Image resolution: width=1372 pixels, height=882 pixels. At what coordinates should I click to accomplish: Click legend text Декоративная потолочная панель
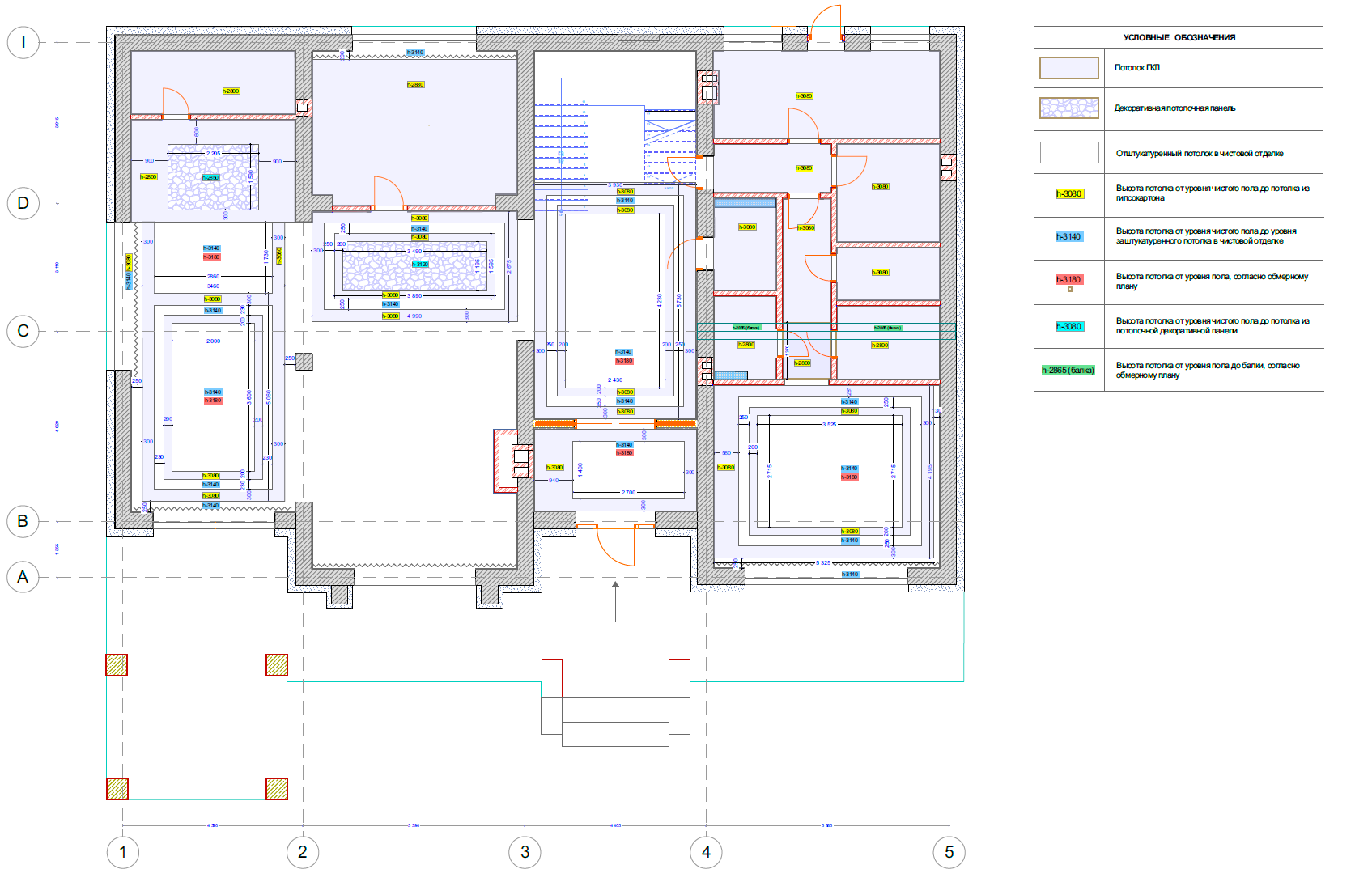click(x=1174, y=108)
